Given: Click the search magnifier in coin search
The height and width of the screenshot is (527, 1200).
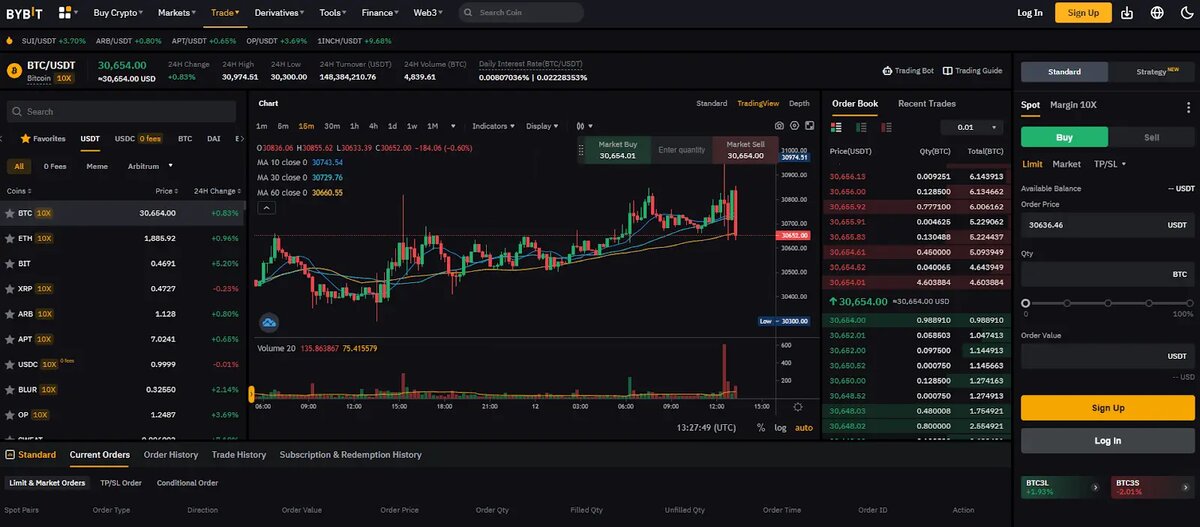Looking at the screenshot, I should (17, 112).
